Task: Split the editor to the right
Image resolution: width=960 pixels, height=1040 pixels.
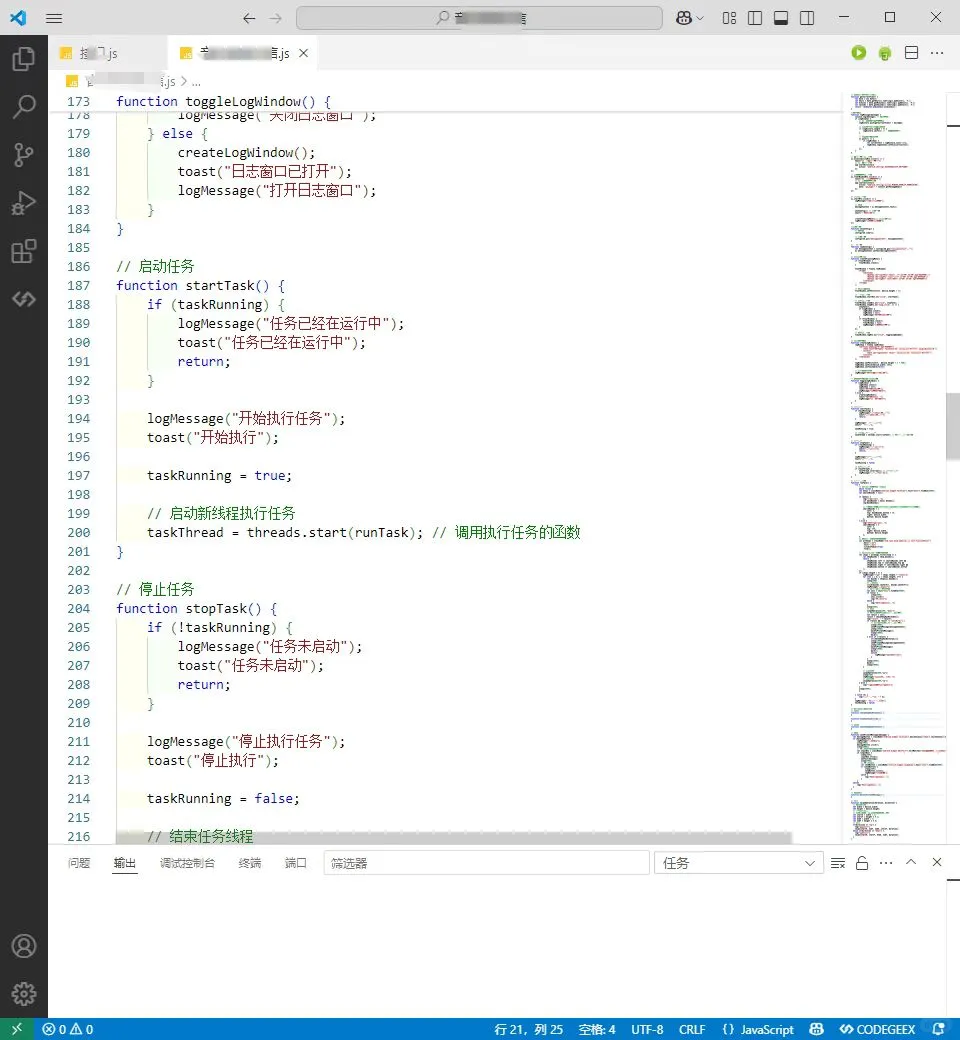Action: coord(912,52)
